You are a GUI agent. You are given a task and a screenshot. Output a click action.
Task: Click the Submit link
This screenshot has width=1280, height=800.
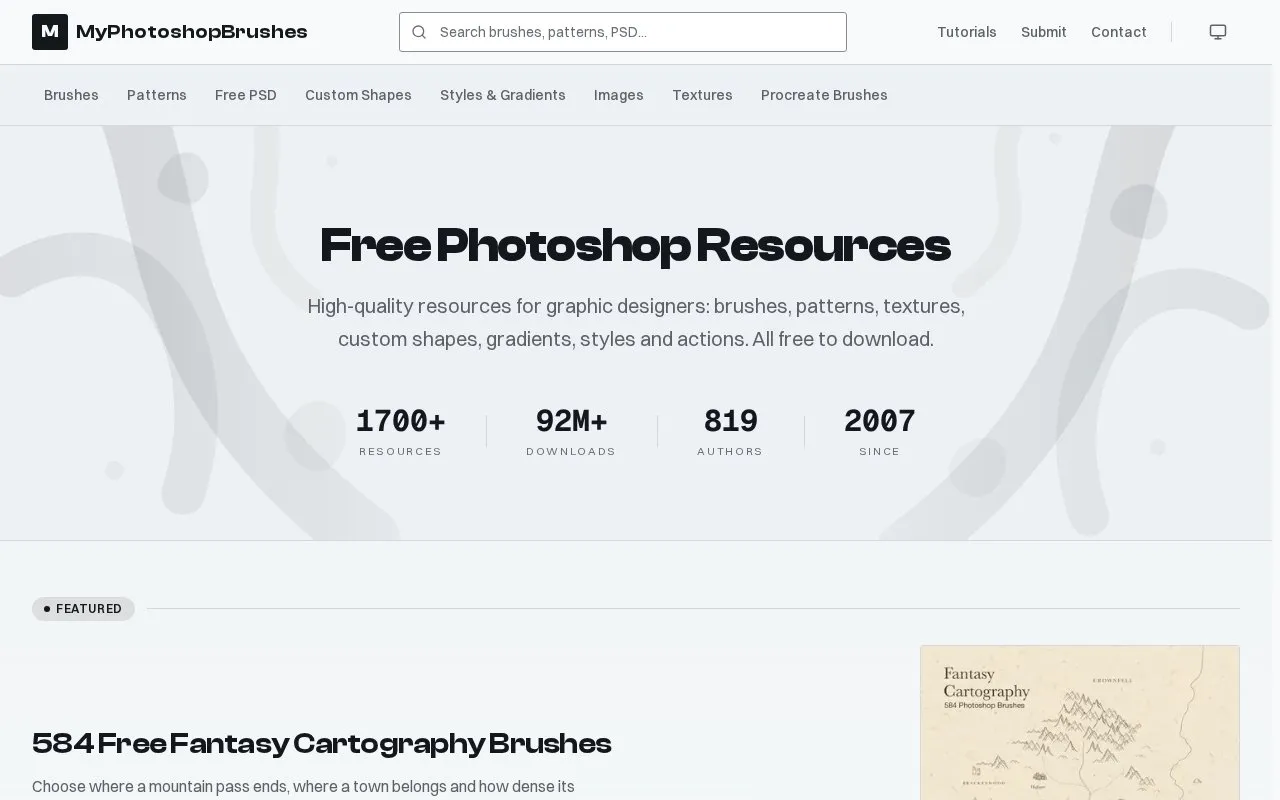pos(1044,32)
